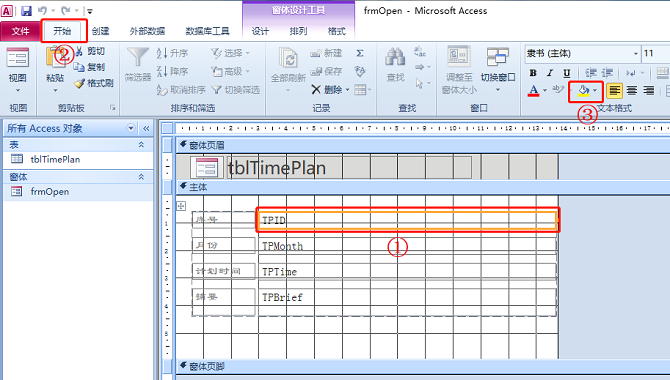This screenshot has width=670, height=380.
Task: Click the Format Painter (格式刷) icon
Action: tap(79, 83)
